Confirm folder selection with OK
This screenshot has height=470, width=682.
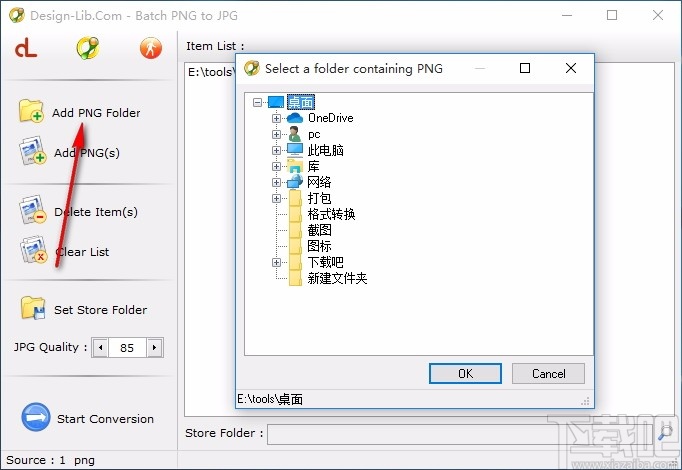[465, 373]
